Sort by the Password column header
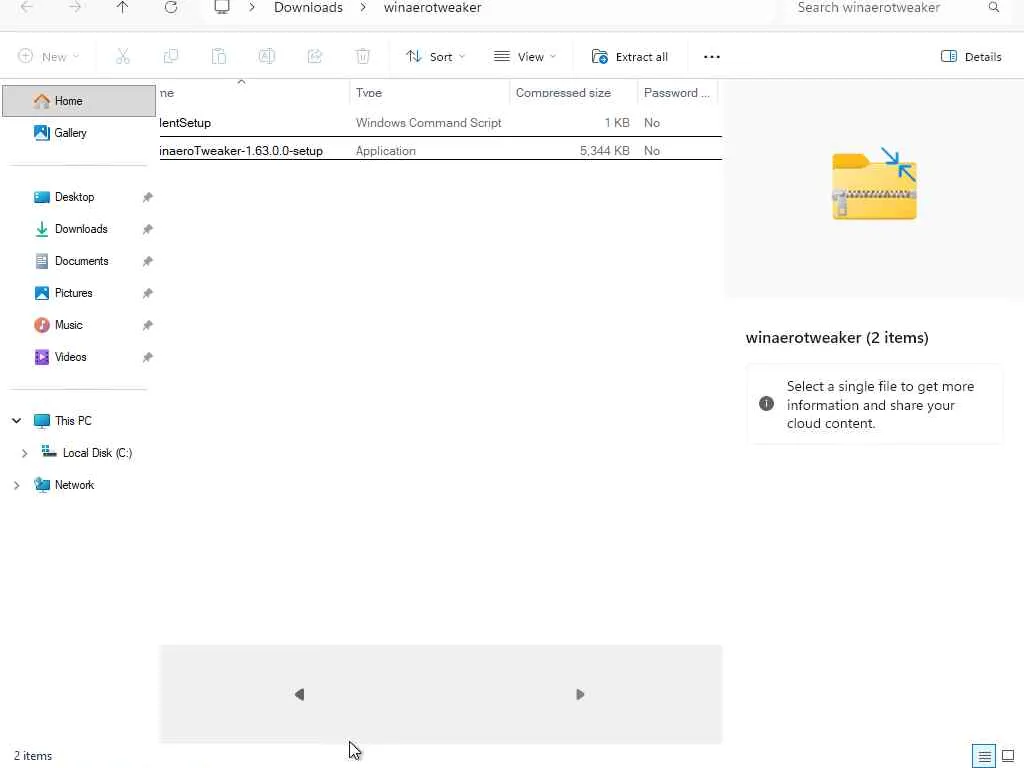Image resolution: width=1024 pixels, height=768 pixels. [677, 93]
